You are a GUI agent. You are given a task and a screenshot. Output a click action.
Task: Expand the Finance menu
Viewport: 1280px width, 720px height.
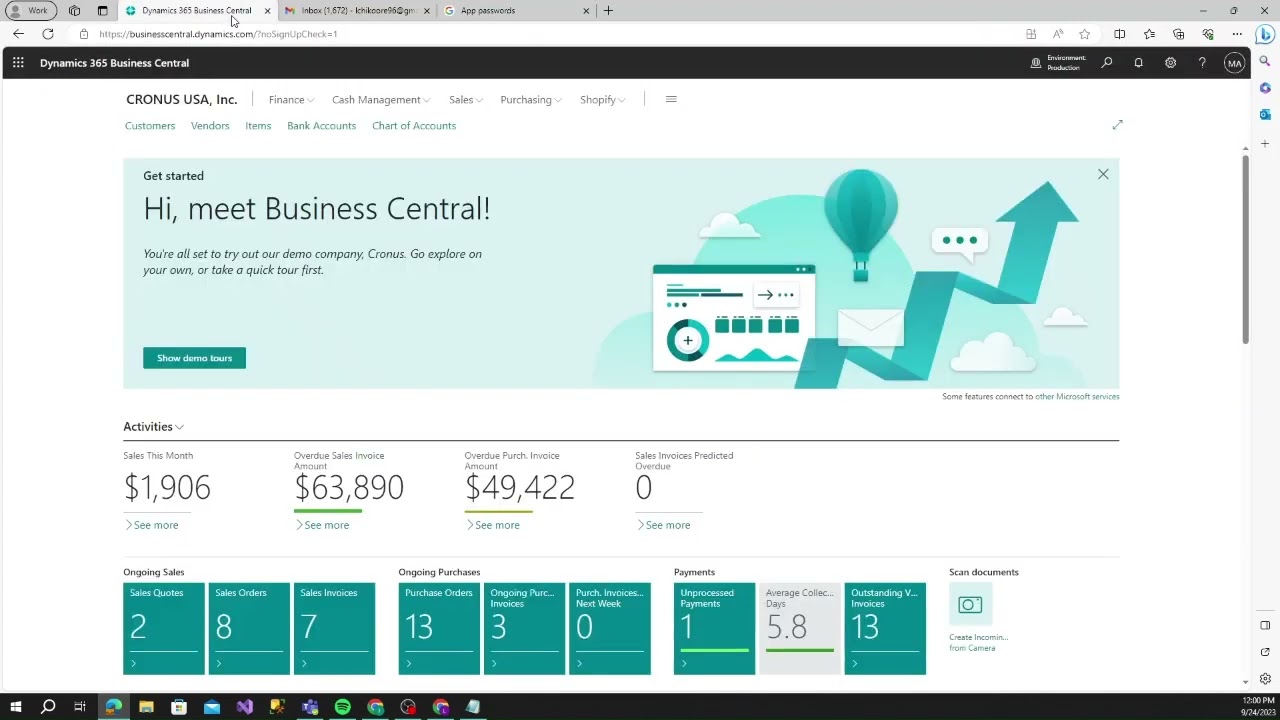pos(291,100)
